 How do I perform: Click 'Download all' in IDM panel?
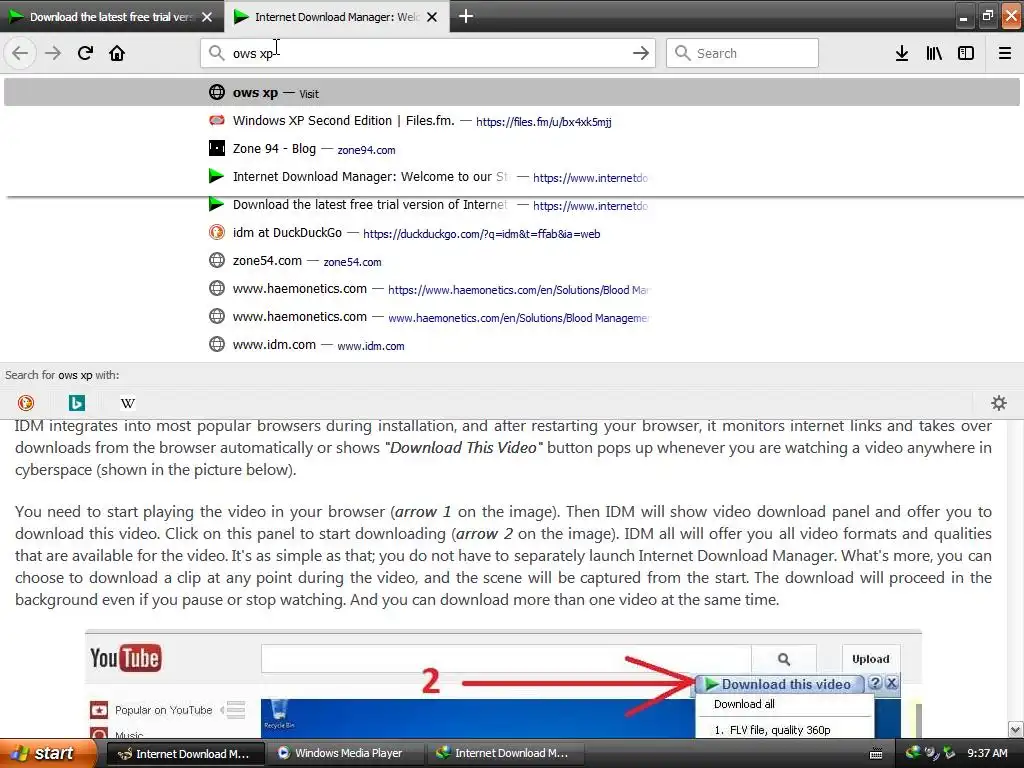pos(744,704)
